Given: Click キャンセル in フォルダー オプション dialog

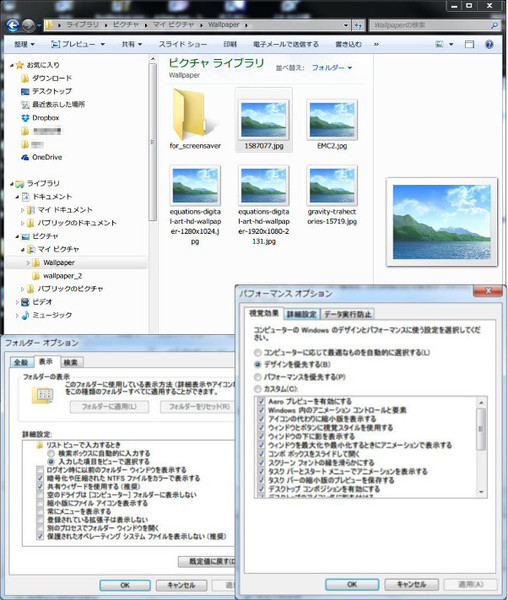Looking at the screenshot, I should pyautogui.click(x=181, y=585).
